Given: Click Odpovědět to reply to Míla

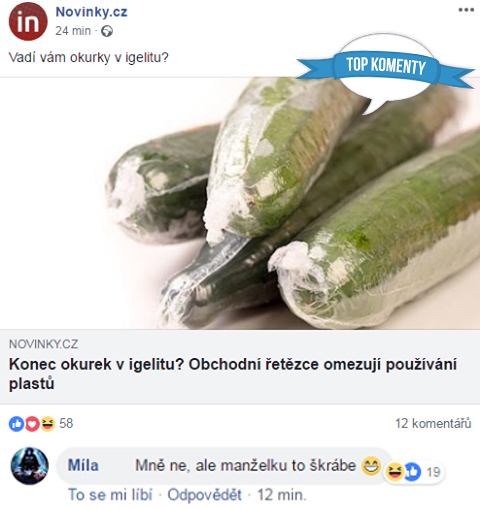Looking at the screenshot, I should [x=204, y=495].
